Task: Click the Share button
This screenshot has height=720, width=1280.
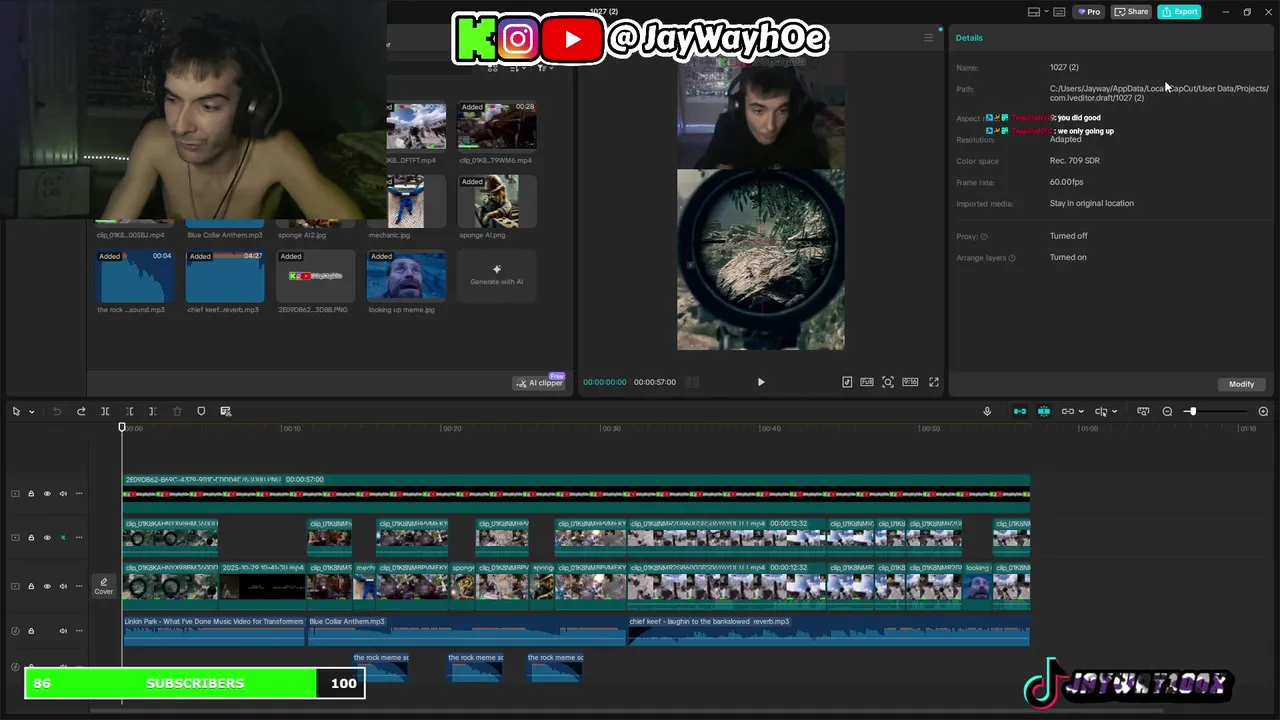Action: point(1132,12)
